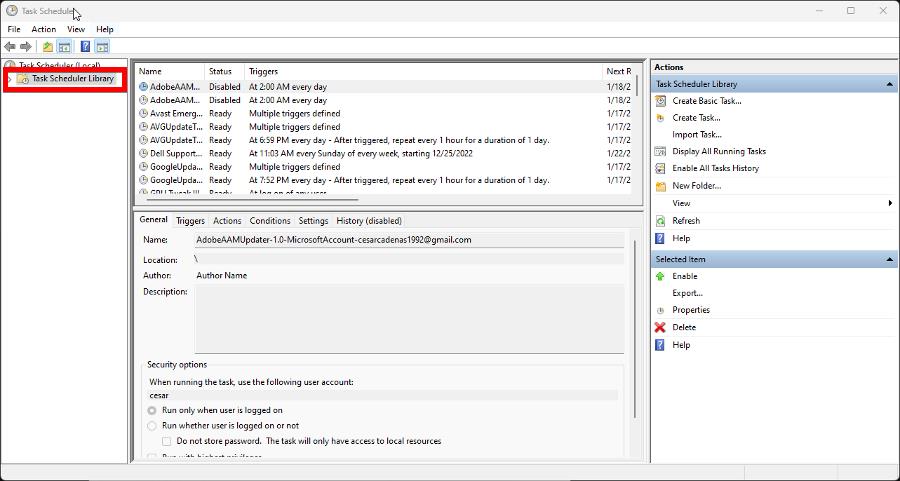This screenshot has height=481, width=900.
Task: Select the General tab
Action: coord(153,220)
